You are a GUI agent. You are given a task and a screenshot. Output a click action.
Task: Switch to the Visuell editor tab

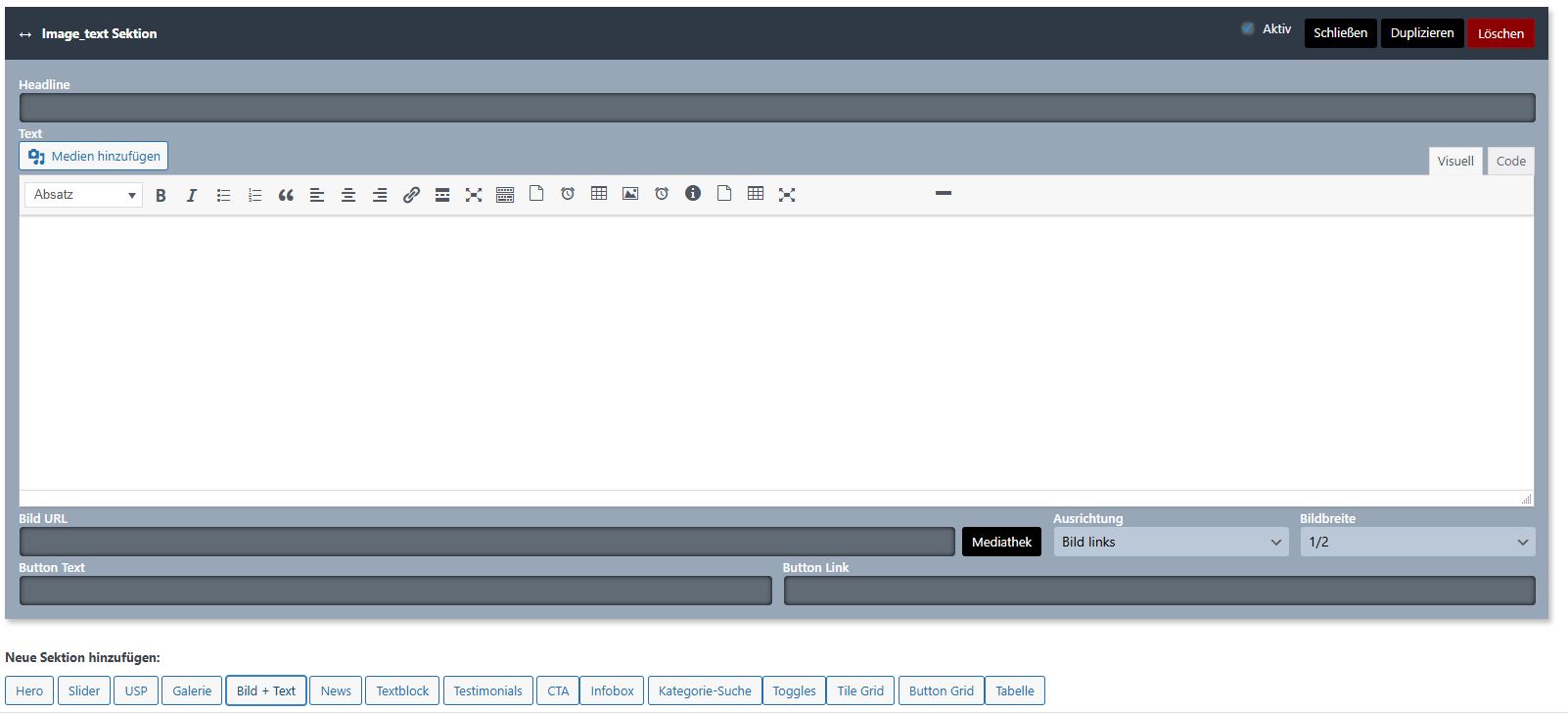click(1454, 162)
